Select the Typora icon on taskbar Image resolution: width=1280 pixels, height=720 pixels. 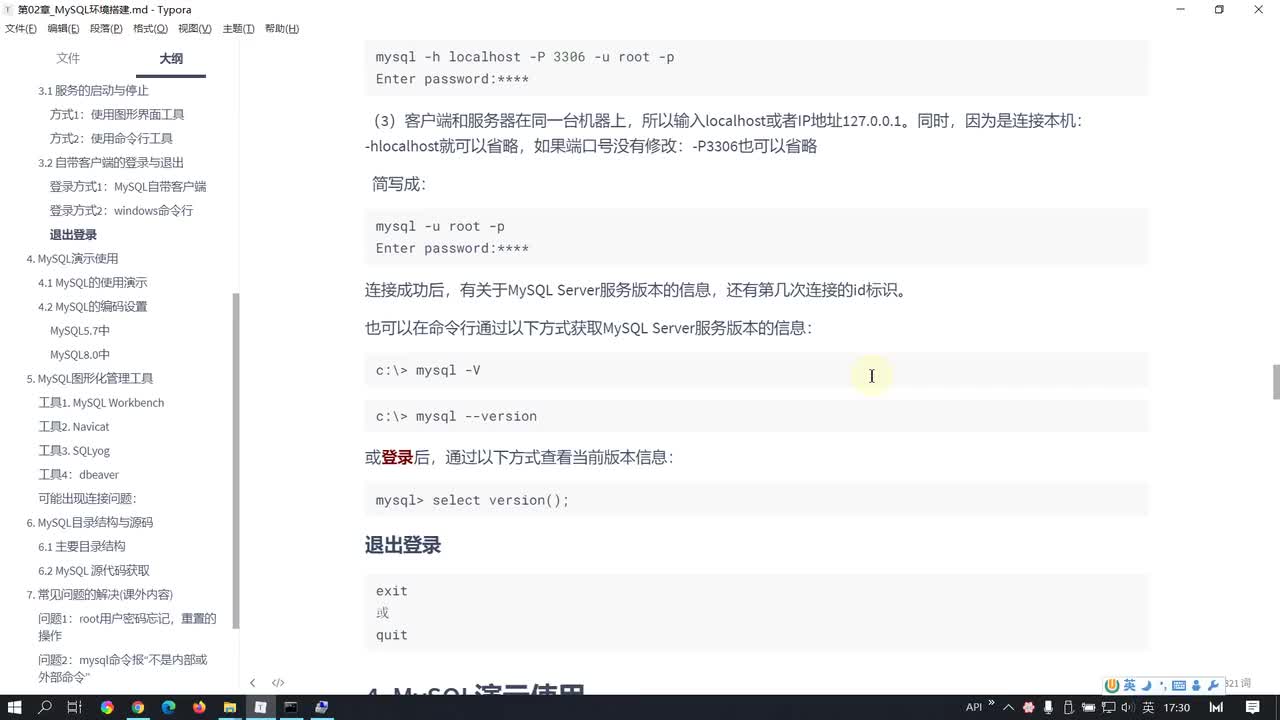(x=260, y=707)
